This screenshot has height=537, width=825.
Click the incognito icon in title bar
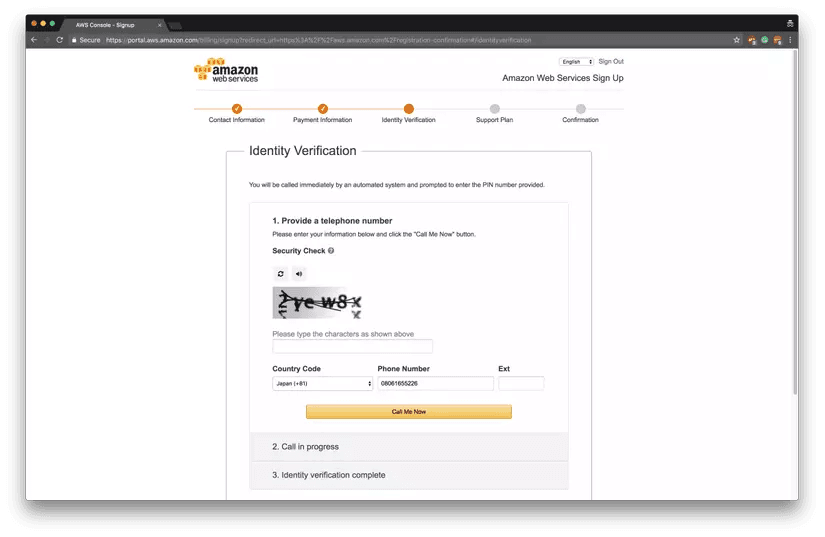tap(790, 23)
